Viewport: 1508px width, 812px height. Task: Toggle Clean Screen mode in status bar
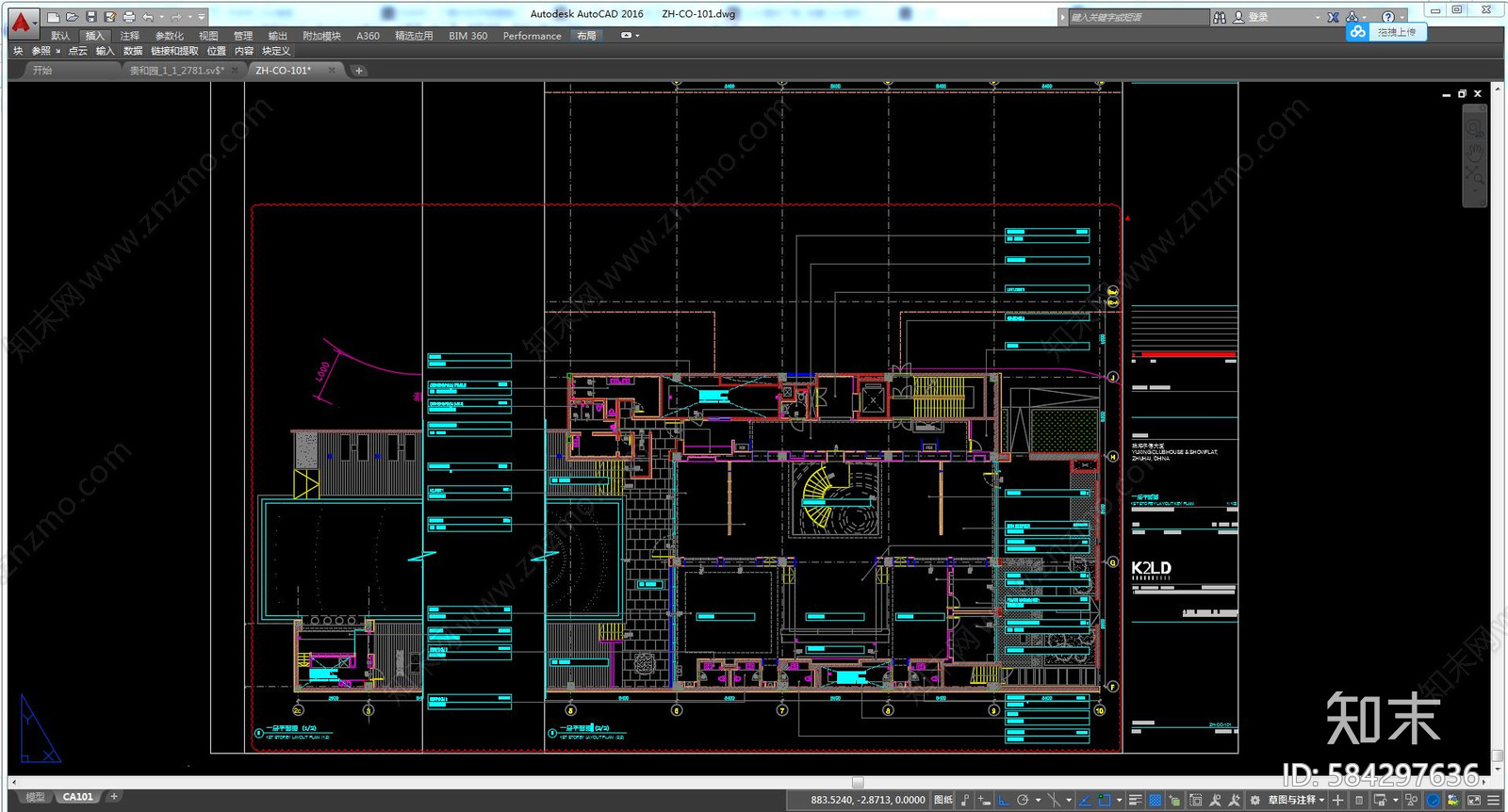click(1474, 800)
